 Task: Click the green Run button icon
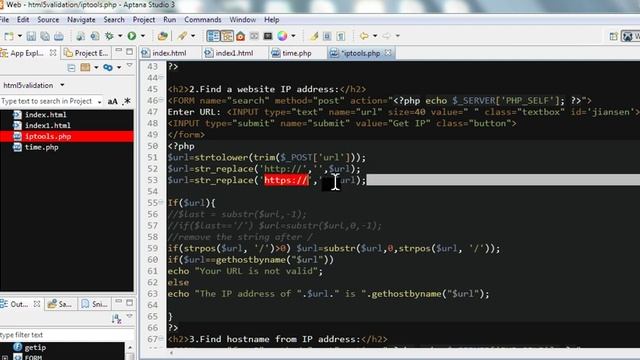132,36
